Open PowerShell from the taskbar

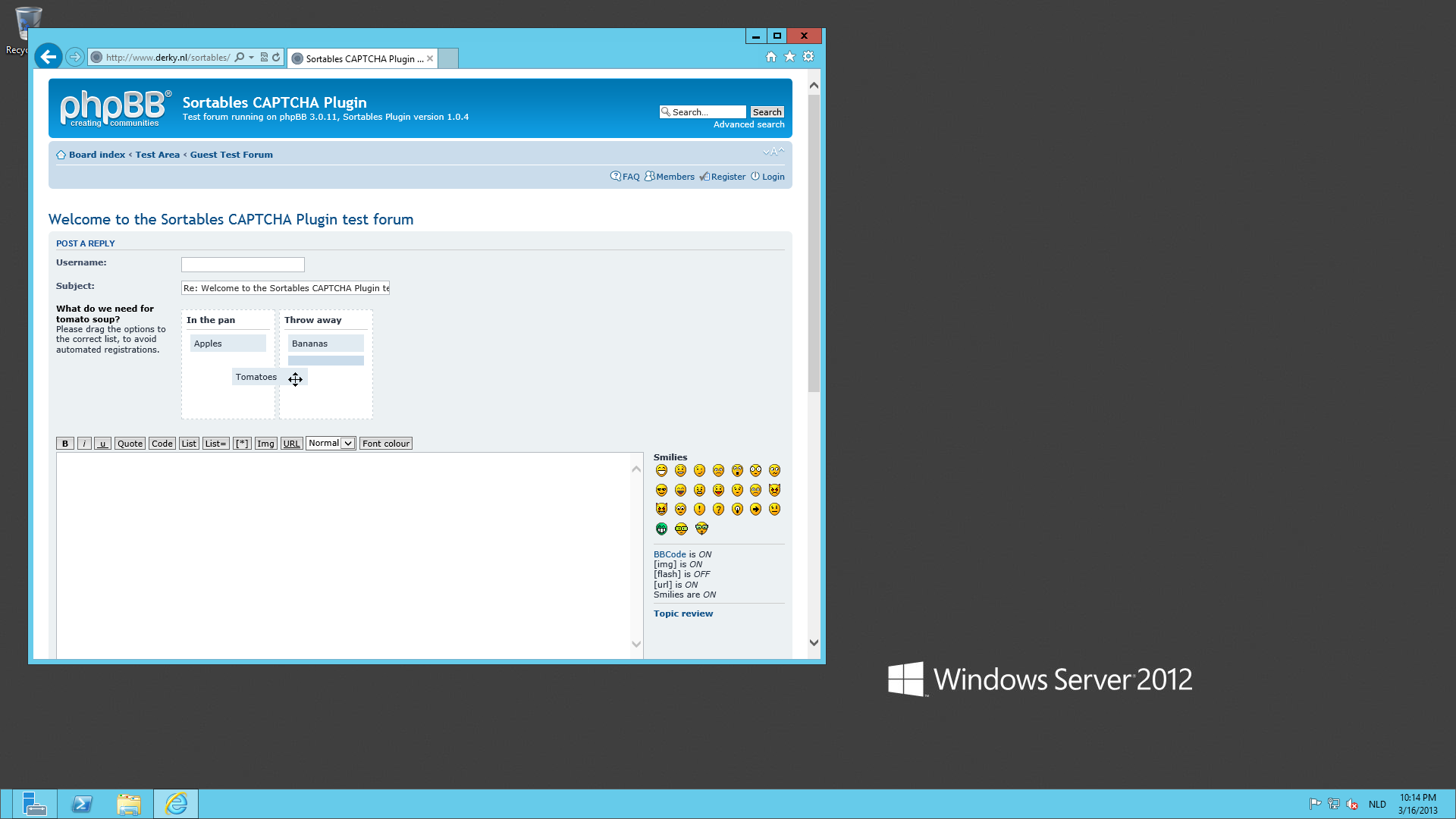click(x=82, y=804)
